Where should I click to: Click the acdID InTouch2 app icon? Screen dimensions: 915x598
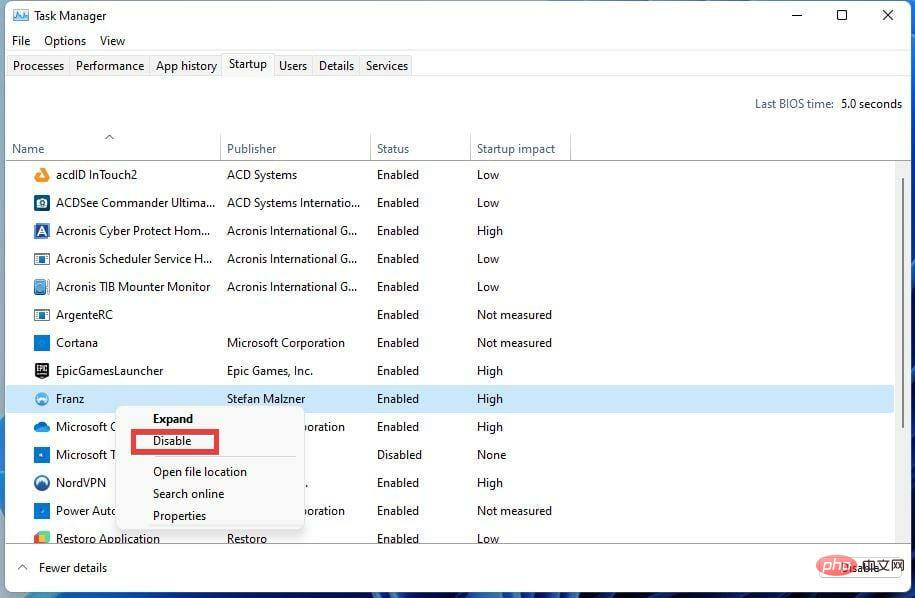[x=41, y=175]
